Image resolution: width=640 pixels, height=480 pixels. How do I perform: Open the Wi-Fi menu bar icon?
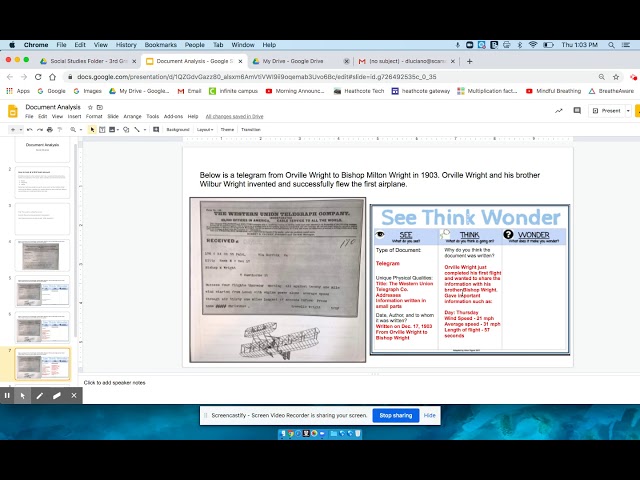[533, 45]
